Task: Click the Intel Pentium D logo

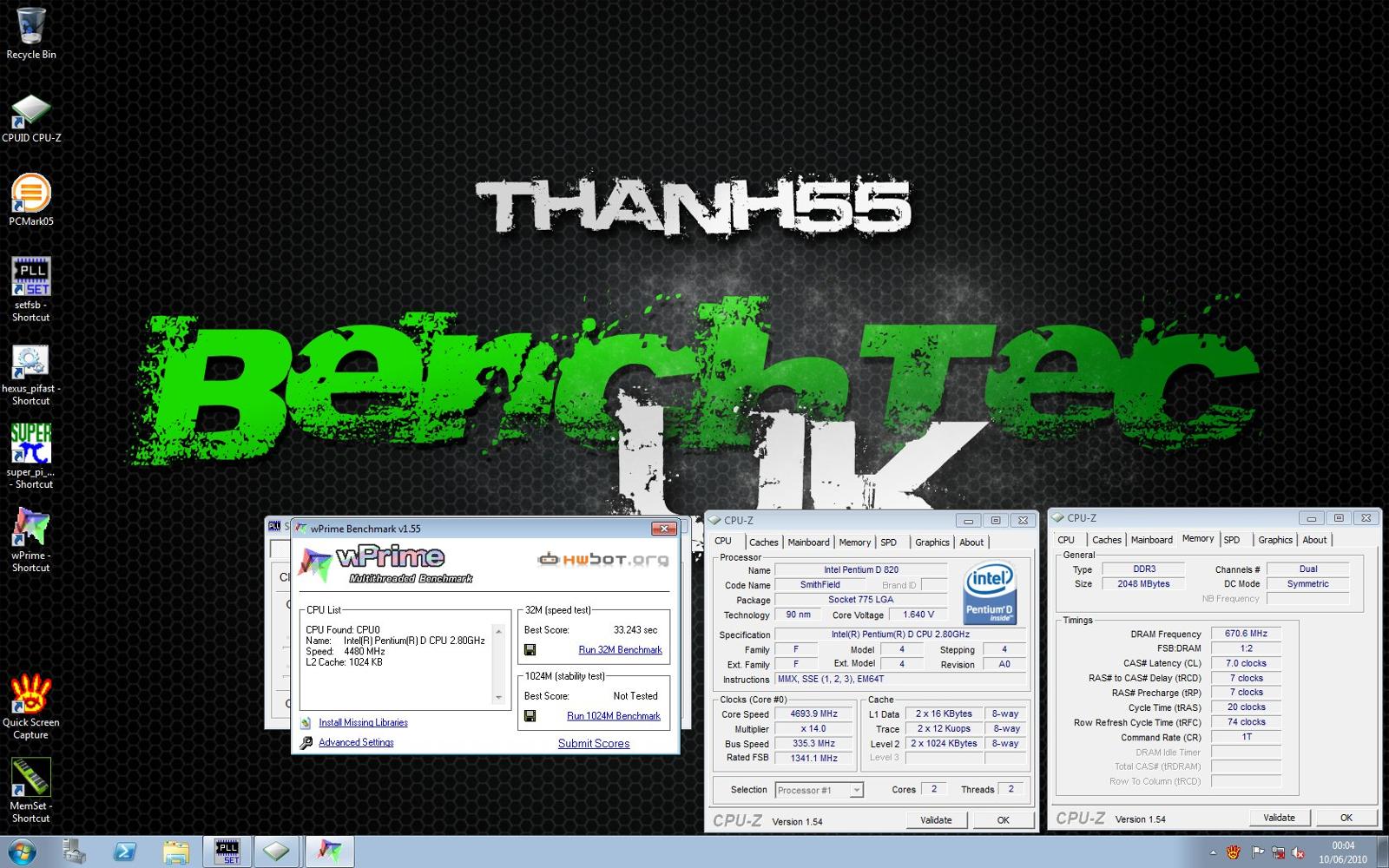Action: tap(990, 594)
